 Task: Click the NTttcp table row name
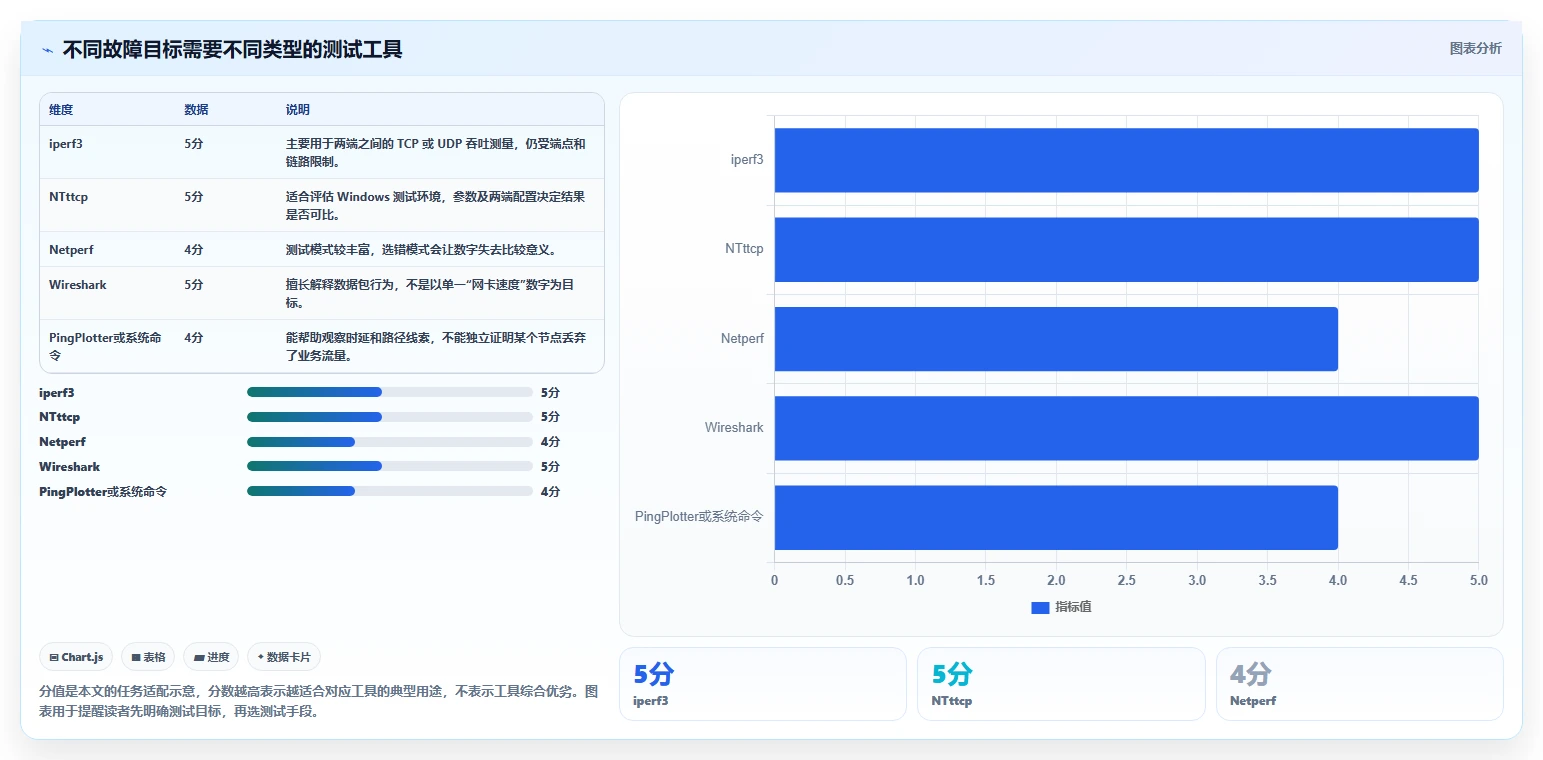[68, 197]
